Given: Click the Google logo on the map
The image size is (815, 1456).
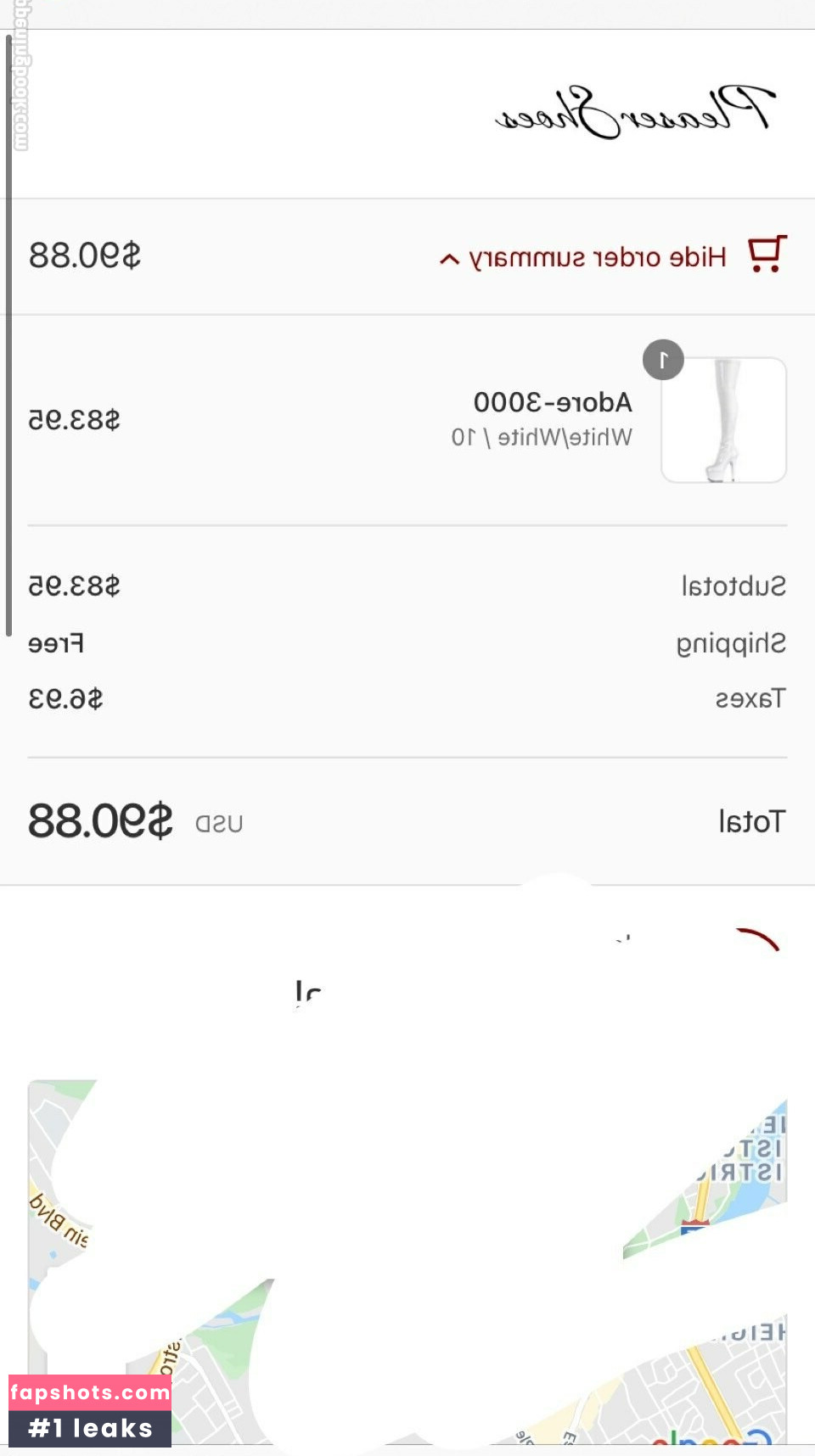Looking at the screenshot, I should [x=711, y=1439].
